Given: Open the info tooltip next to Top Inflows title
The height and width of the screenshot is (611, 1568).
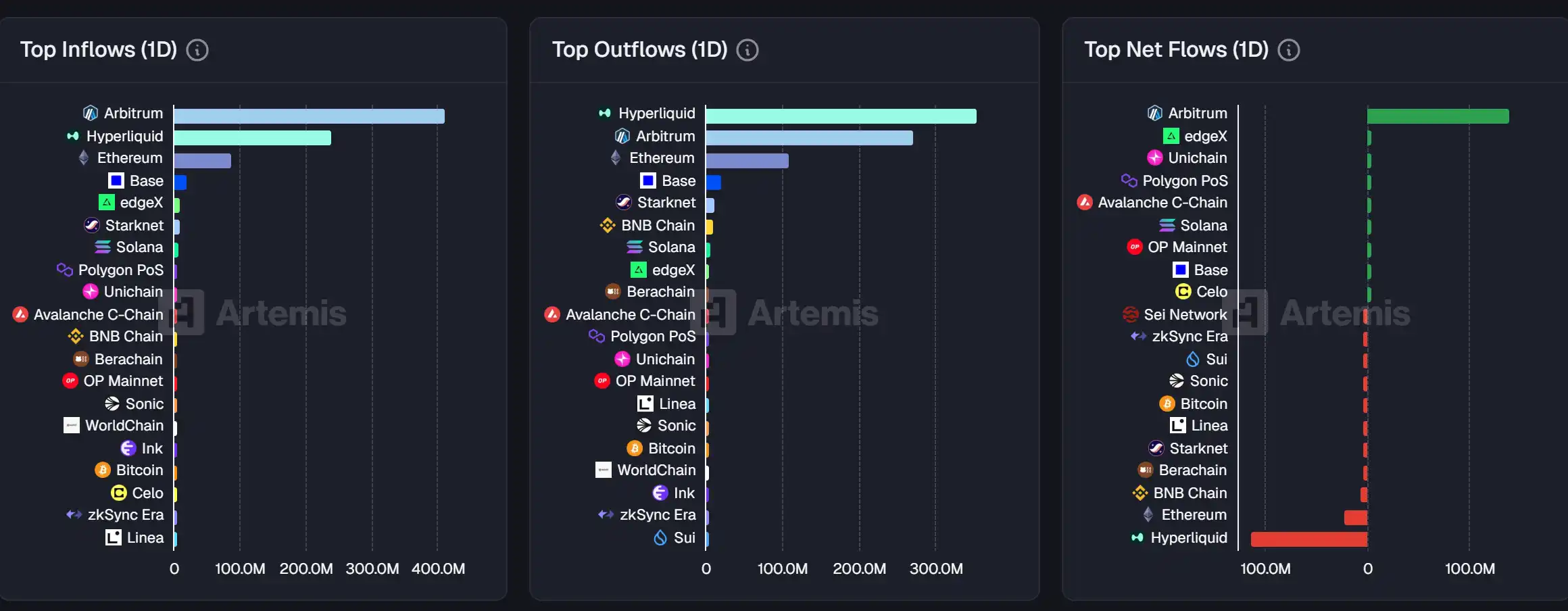Looking at the screenshot, I should [197, 49].
